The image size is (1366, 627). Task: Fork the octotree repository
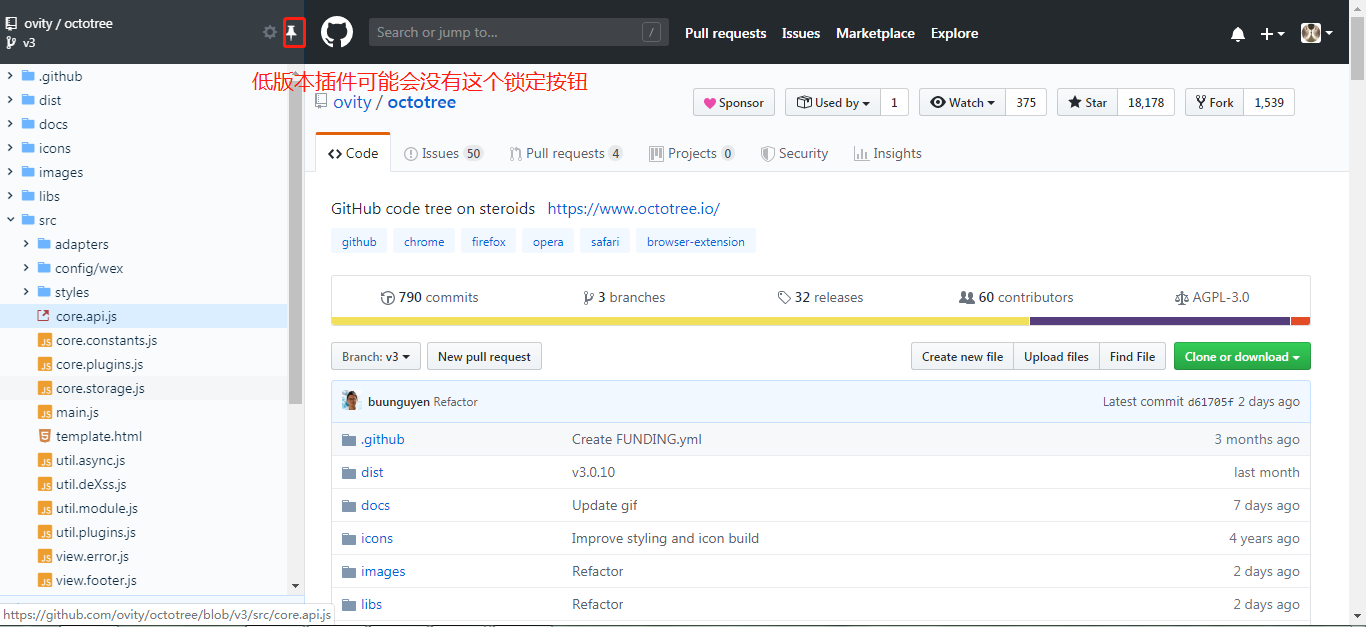pyautogui.click(x=1214, y=102)
